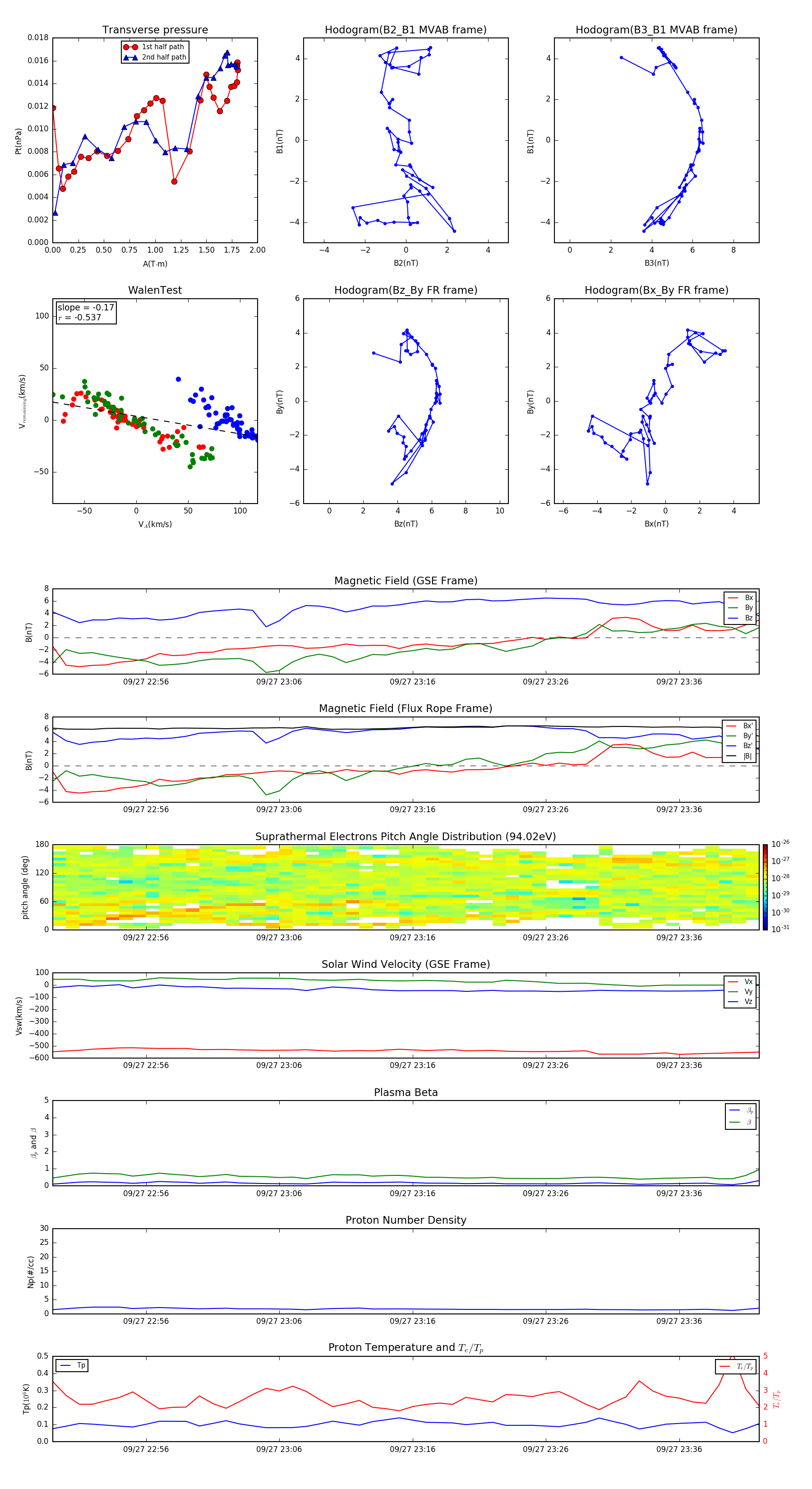Click the 'Hodogram(B3_B1 MVAB frame)' title
This screenshot has height=1489, width=812.
tap(656, 29)
